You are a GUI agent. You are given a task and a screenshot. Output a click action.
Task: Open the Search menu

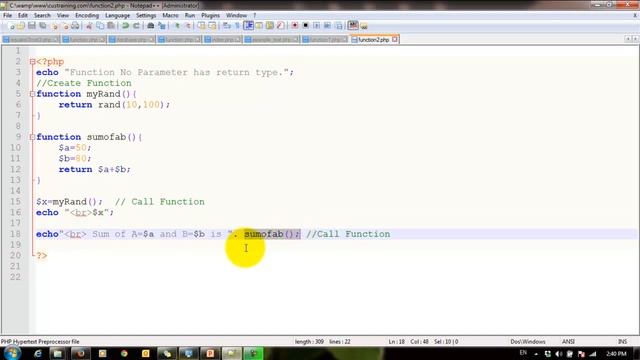[42, 16]
